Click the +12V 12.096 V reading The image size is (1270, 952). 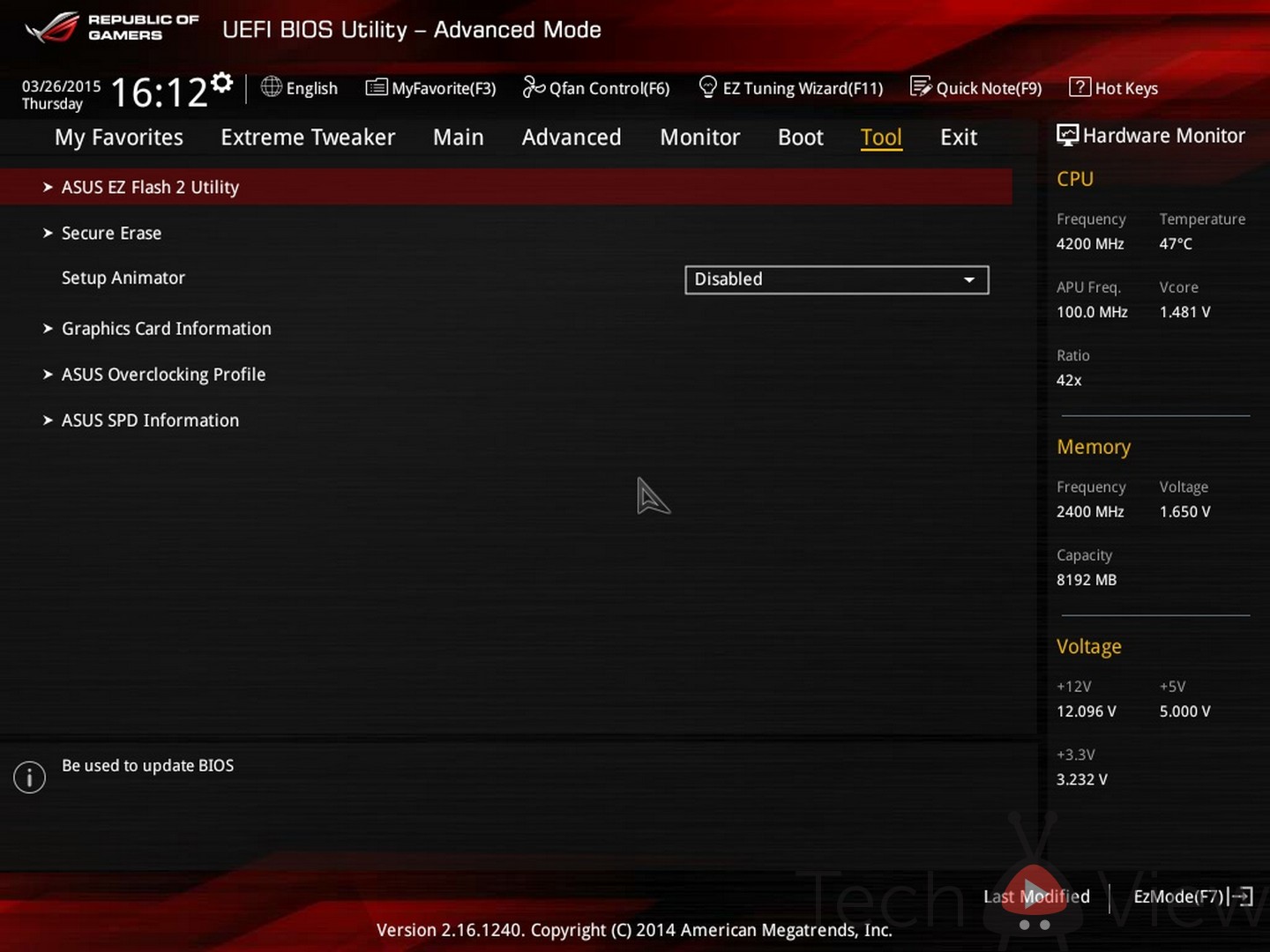point(1087,711)
